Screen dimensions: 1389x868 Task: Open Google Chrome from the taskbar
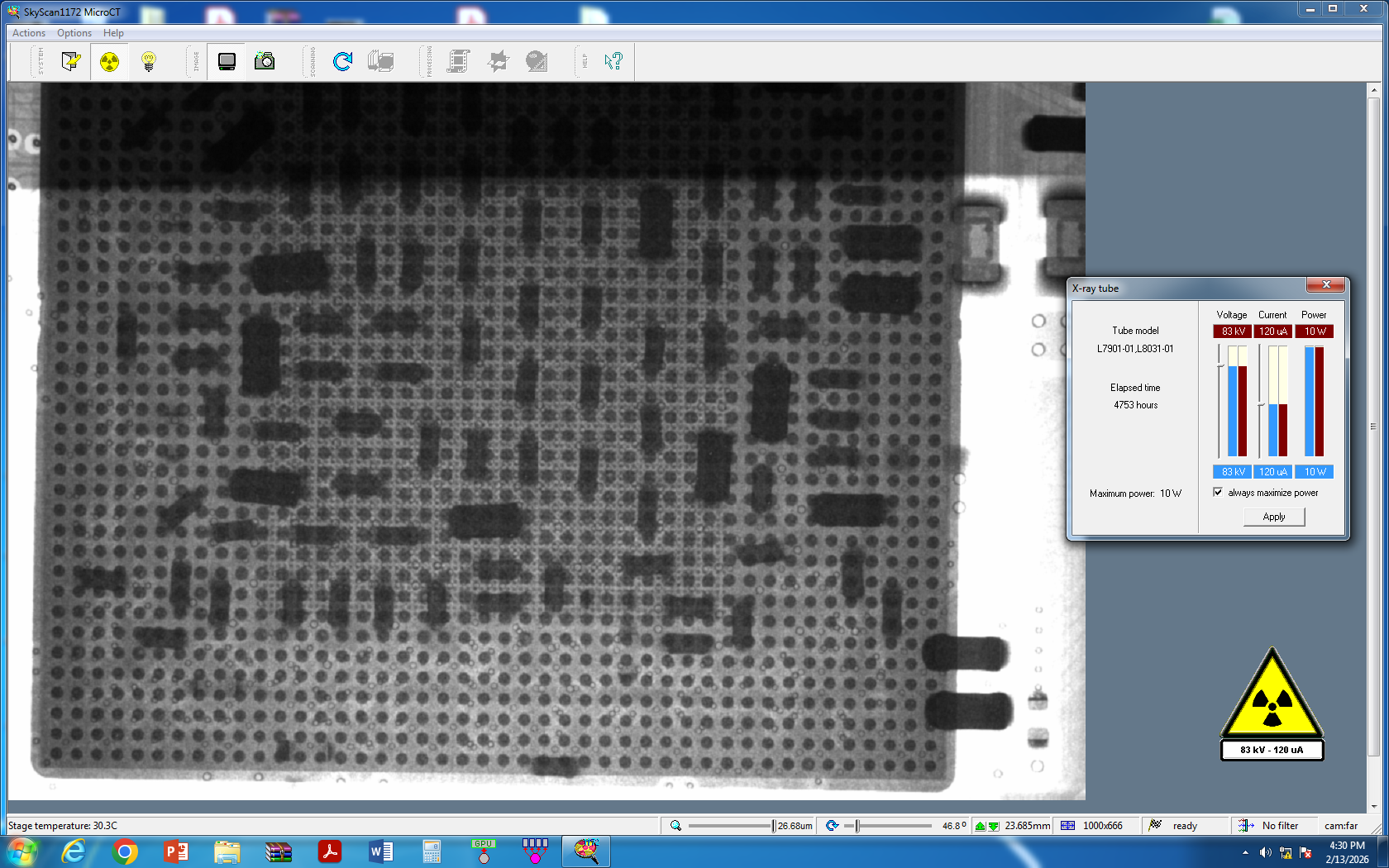click(x=125, y=851)
